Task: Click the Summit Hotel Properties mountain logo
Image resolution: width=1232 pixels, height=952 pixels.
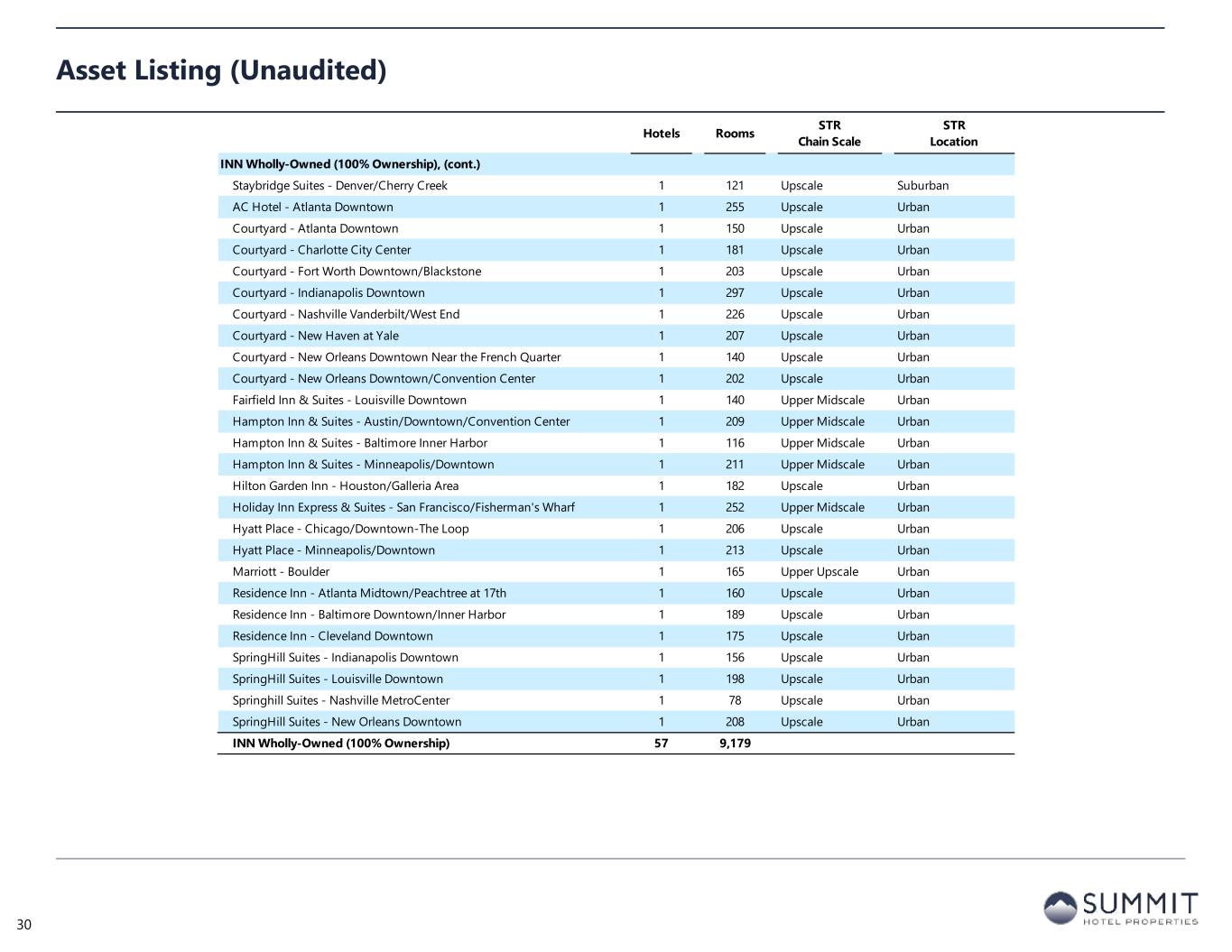Action: point(1061,907)
